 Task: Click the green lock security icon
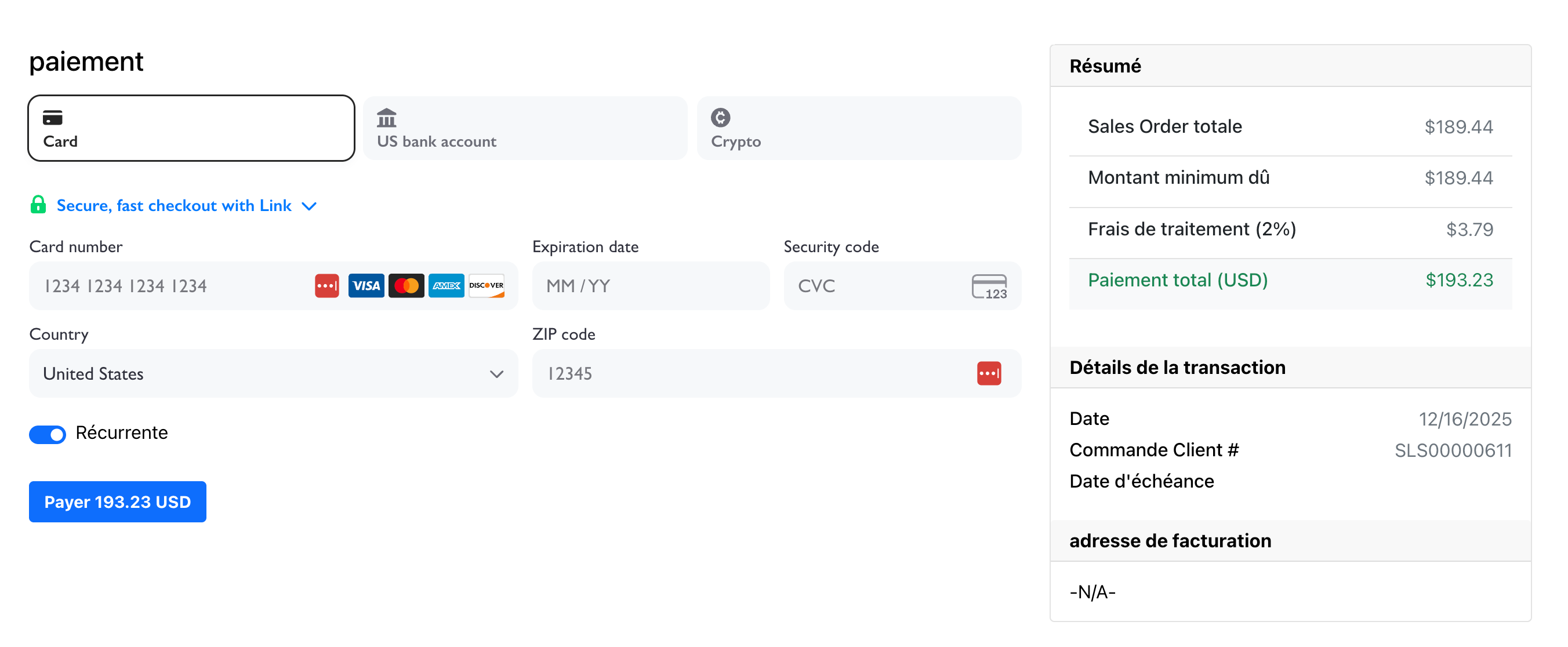point(38,205)
